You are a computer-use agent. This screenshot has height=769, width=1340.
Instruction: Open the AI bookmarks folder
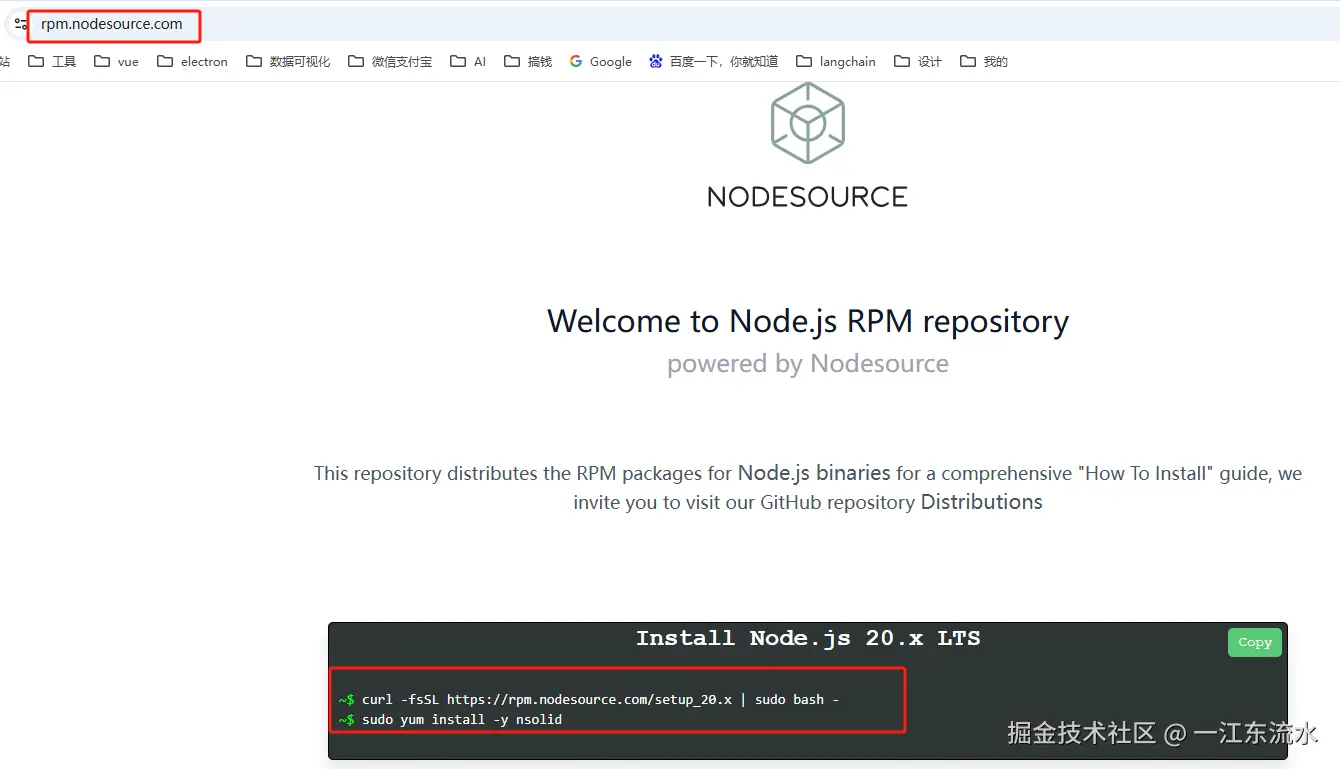[468, 61]
